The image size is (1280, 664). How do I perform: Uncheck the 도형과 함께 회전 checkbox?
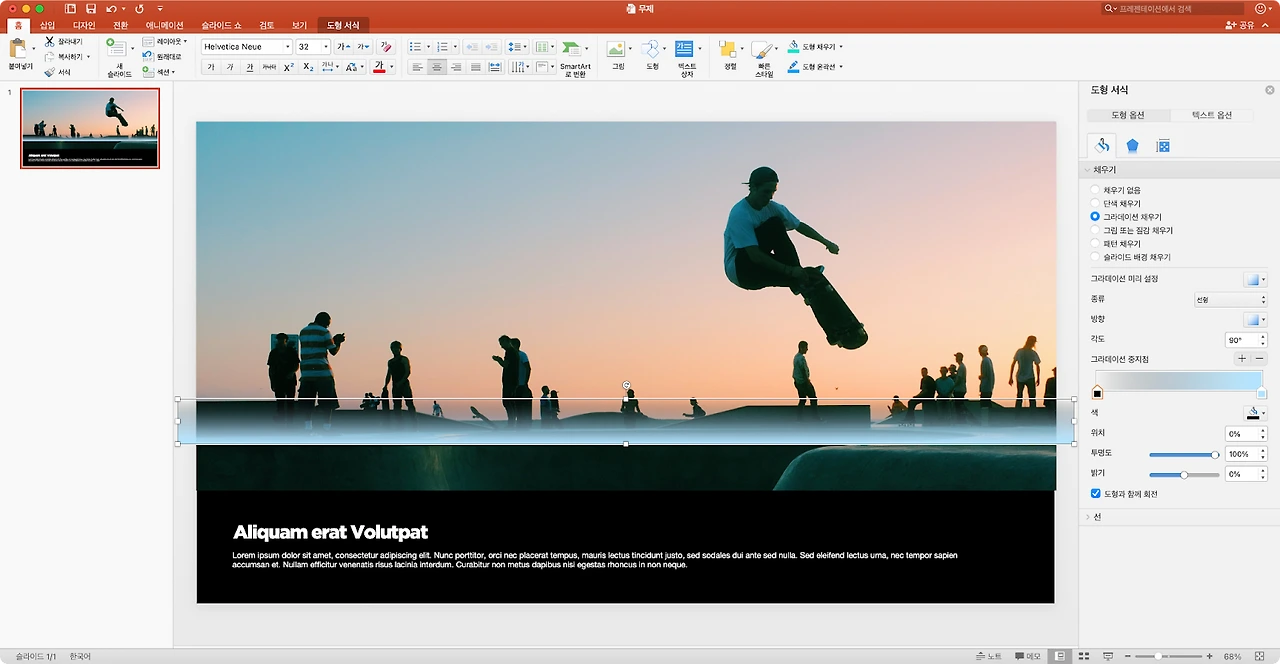[x=1096, y=494]
